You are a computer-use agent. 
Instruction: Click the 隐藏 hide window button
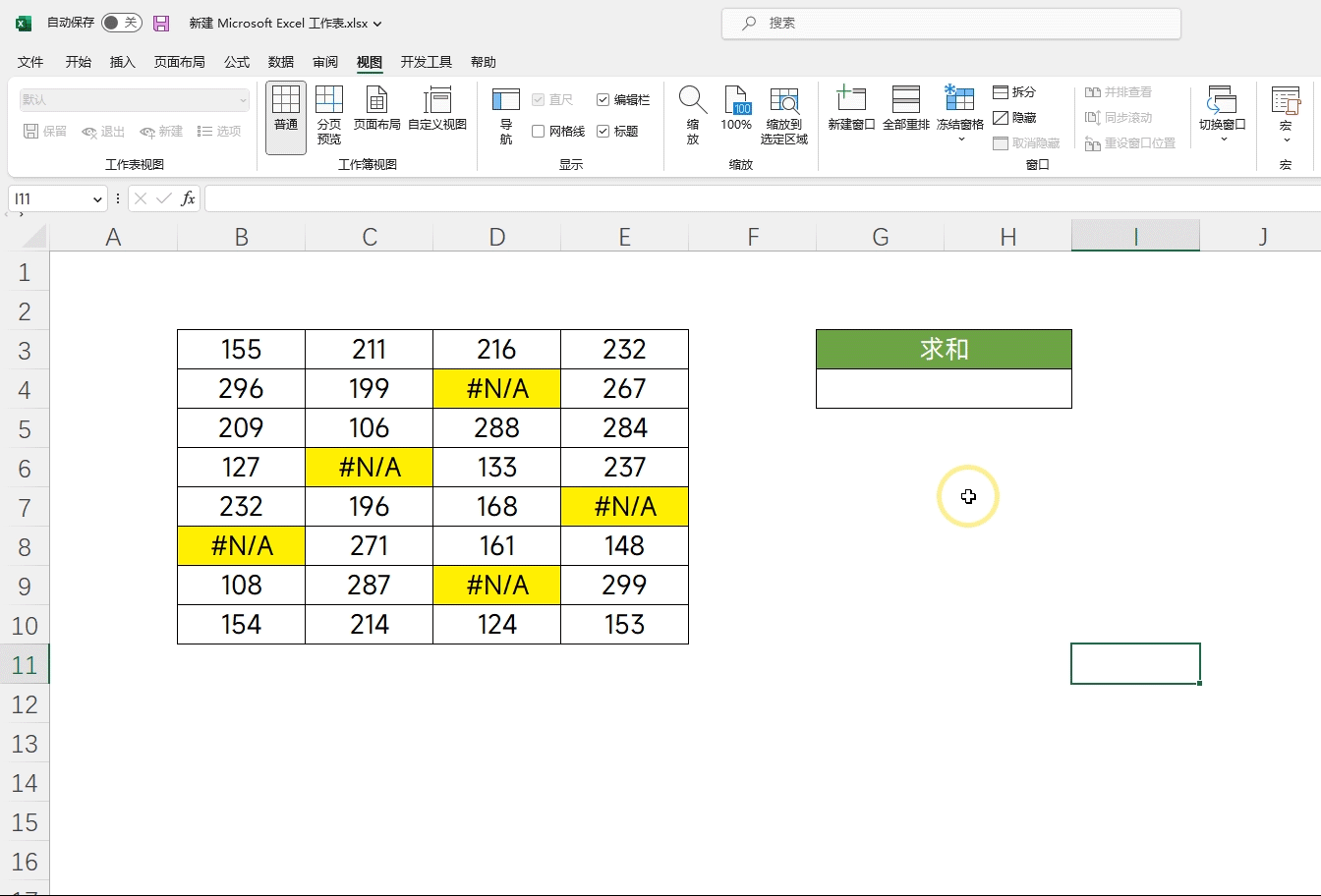[x=1014, y=118]
